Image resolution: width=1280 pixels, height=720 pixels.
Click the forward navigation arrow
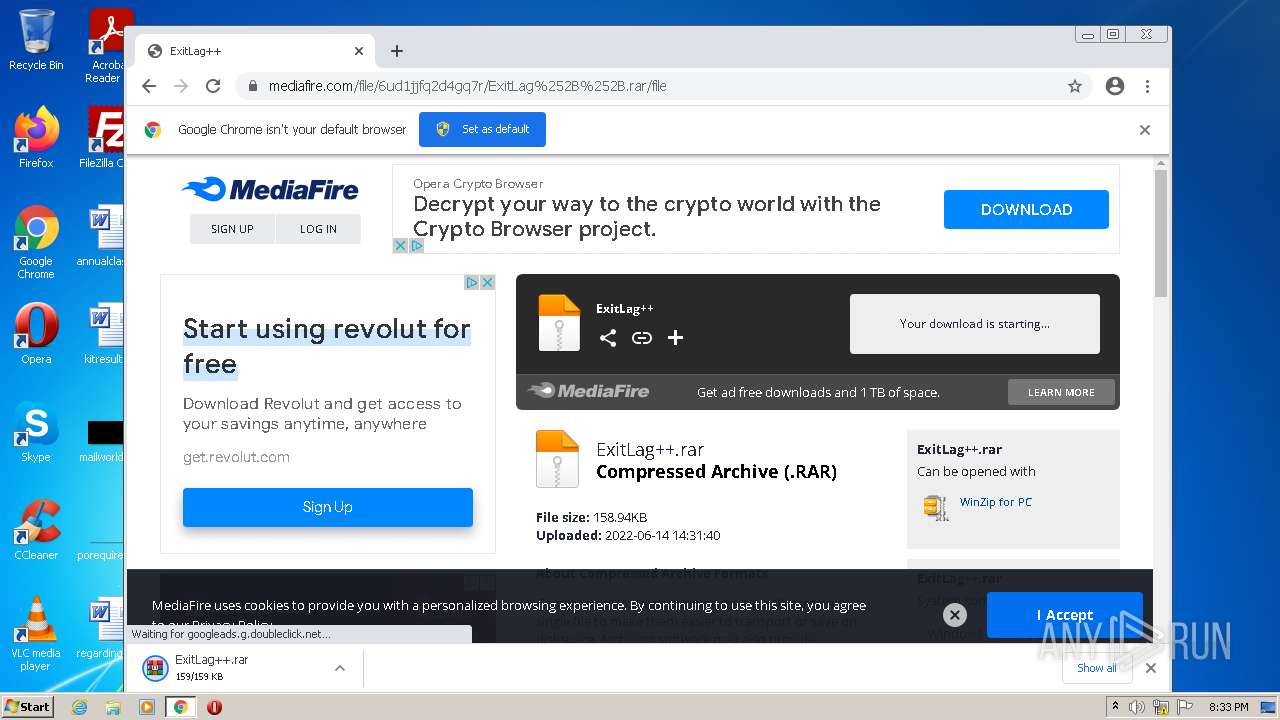click(x=181, y=86)
